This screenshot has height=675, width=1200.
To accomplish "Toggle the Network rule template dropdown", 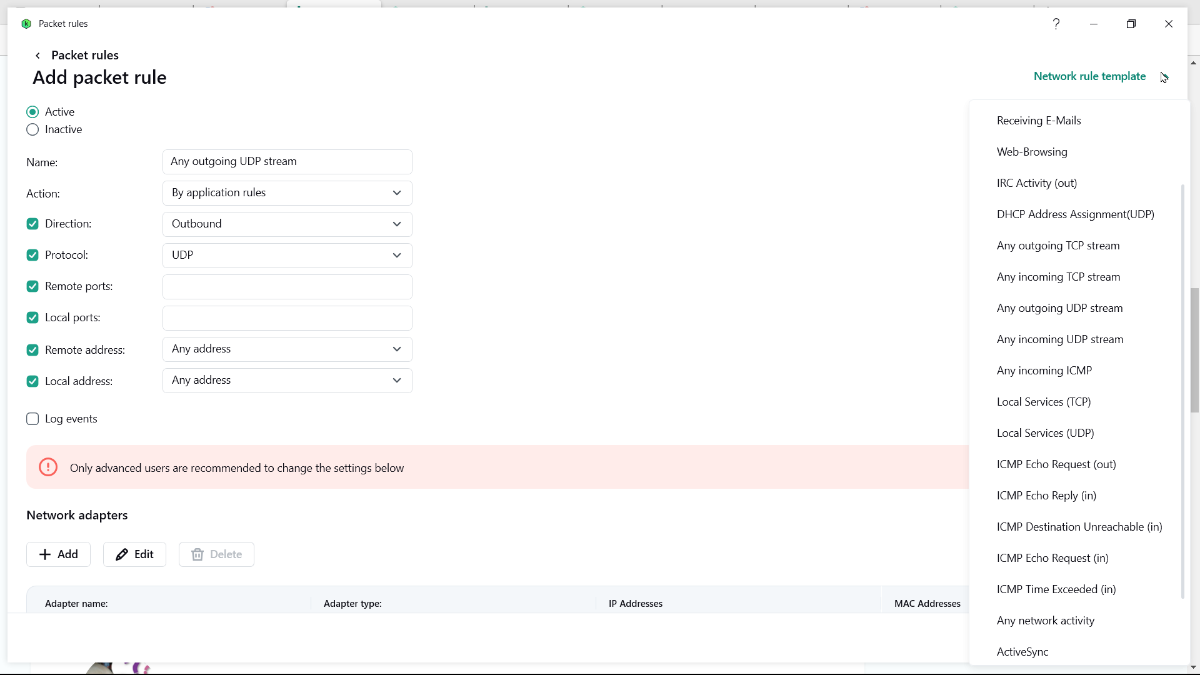I will click(1100, 76).
